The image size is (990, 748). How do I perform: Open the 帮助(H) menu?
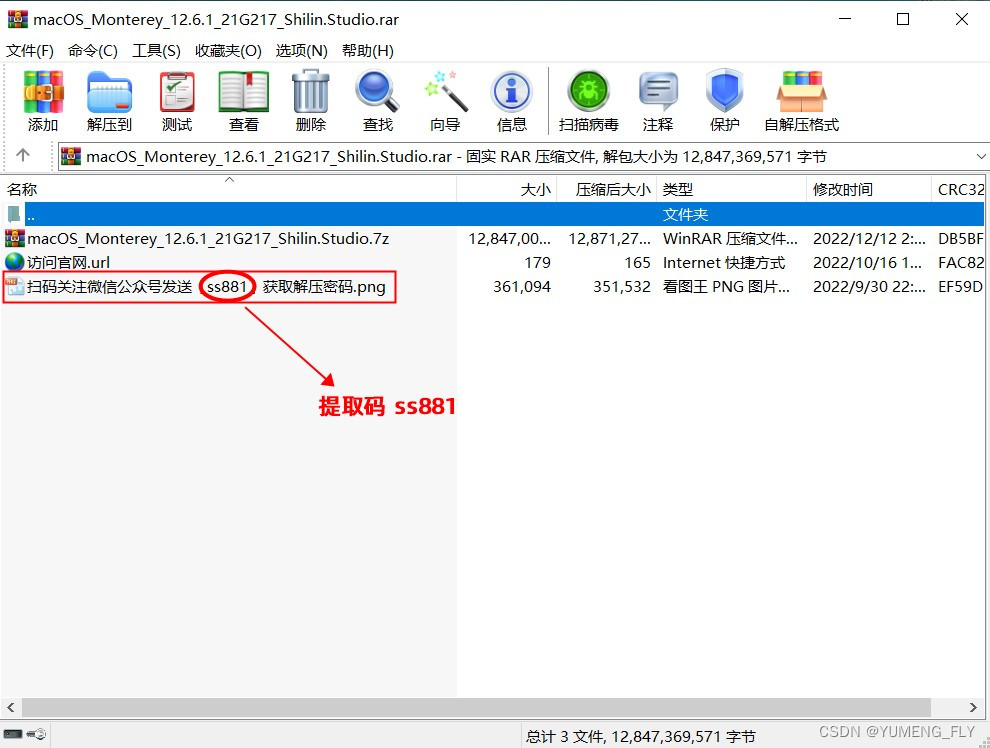pyautogui.click(x=367, y=50)
